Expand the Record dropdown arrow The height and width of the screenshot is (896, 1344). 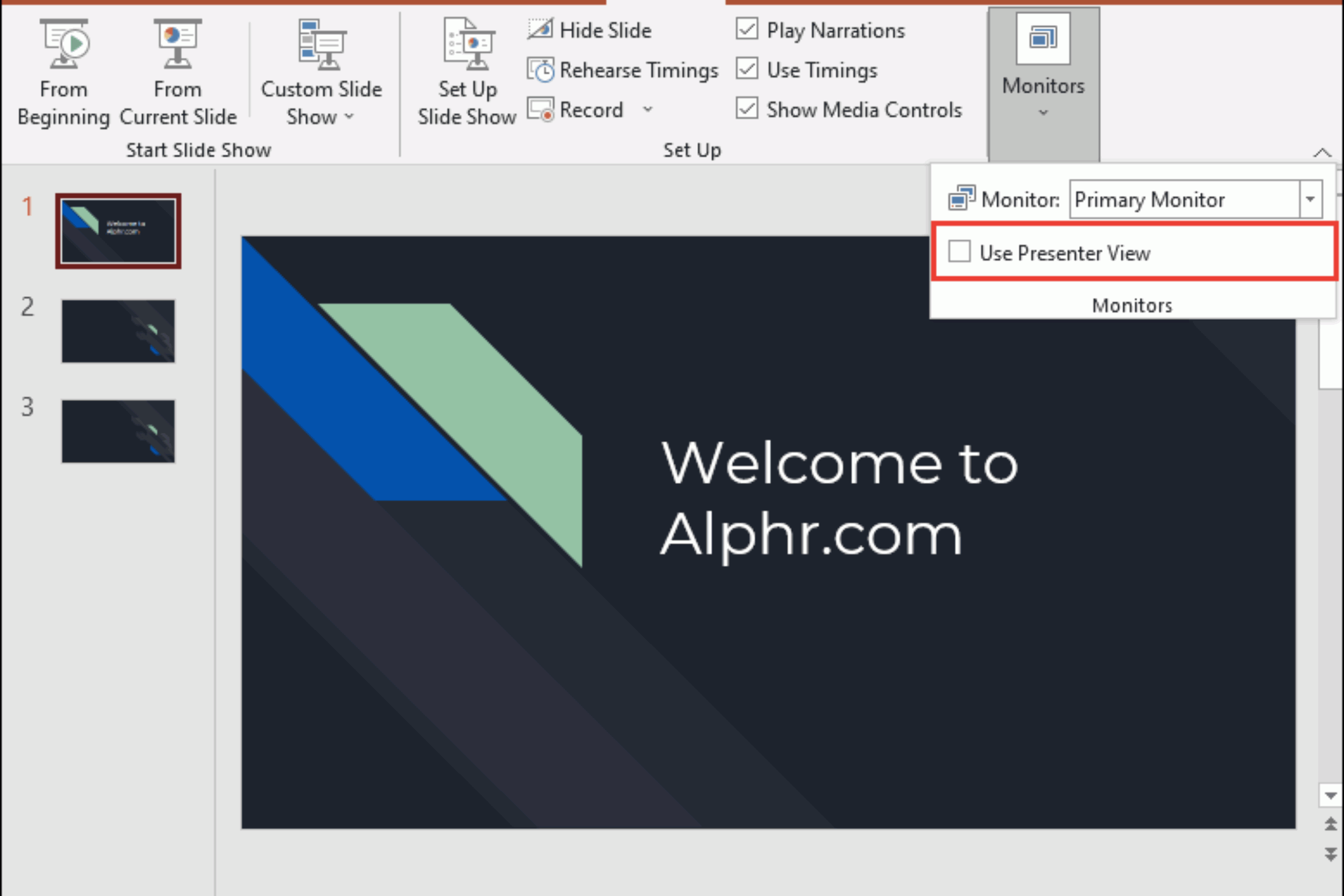(x=647, y=109)
